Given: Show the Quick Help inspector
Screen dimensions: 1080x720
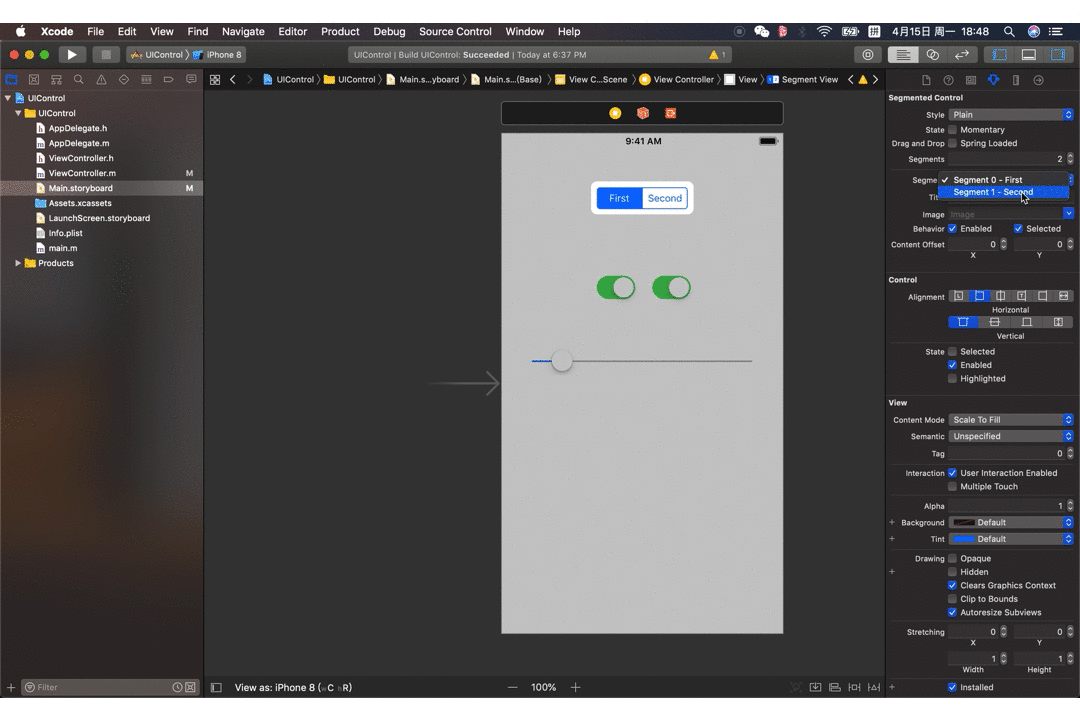Looking at the screenshot, I should pos(948,80).
